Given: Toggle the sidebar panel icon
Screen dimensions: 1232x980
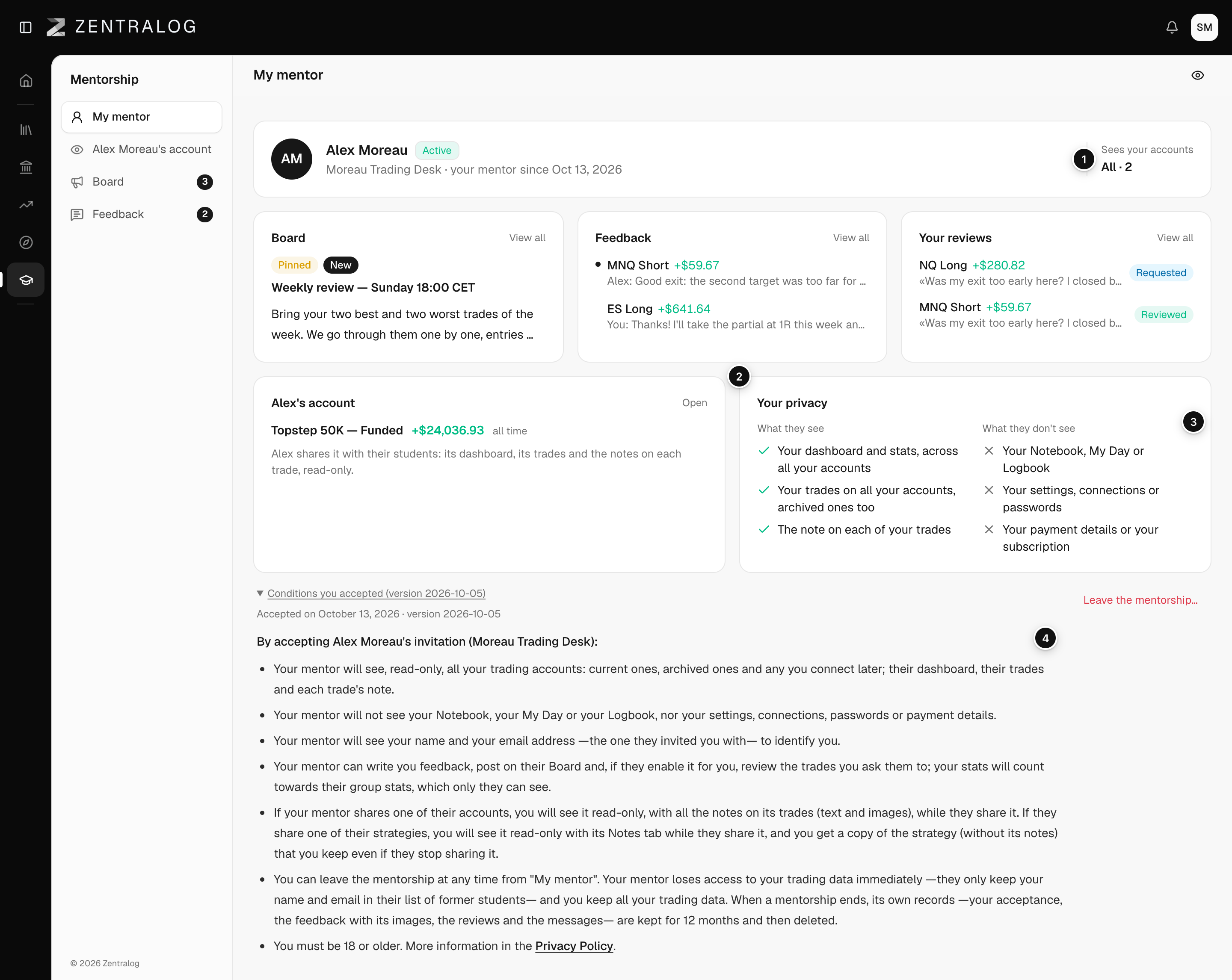Looking at the screenshot, I should click(x=26, y=27).
